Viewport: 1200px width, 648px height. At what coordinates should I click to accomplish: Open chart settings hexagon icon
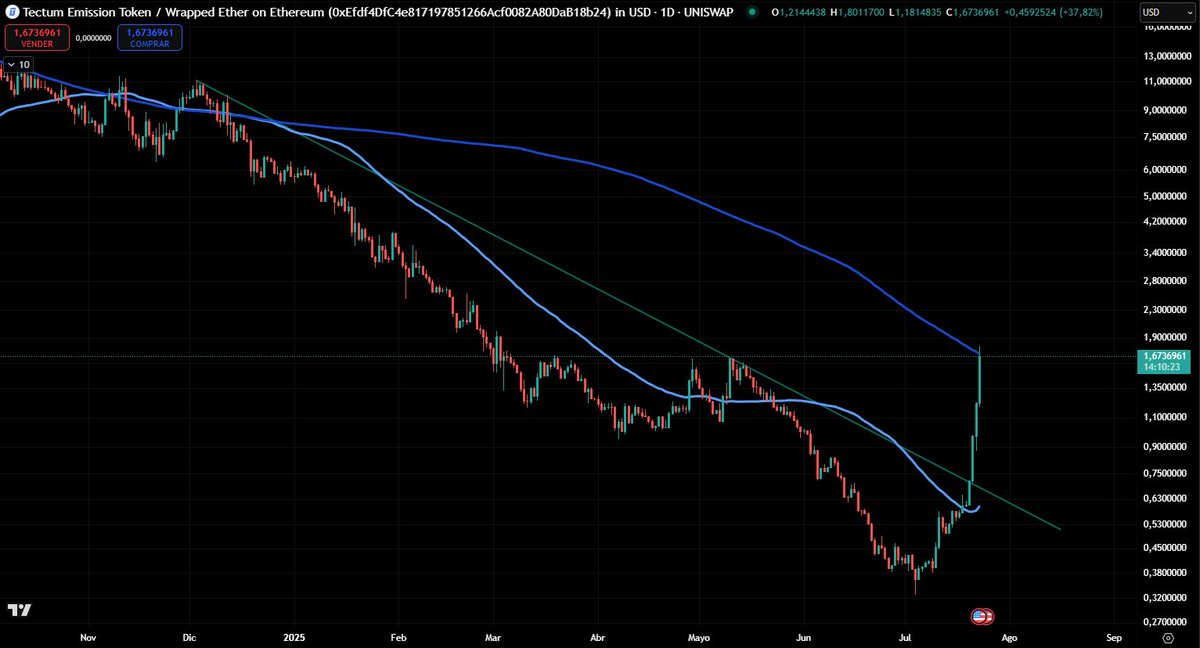pos(1167,637)
